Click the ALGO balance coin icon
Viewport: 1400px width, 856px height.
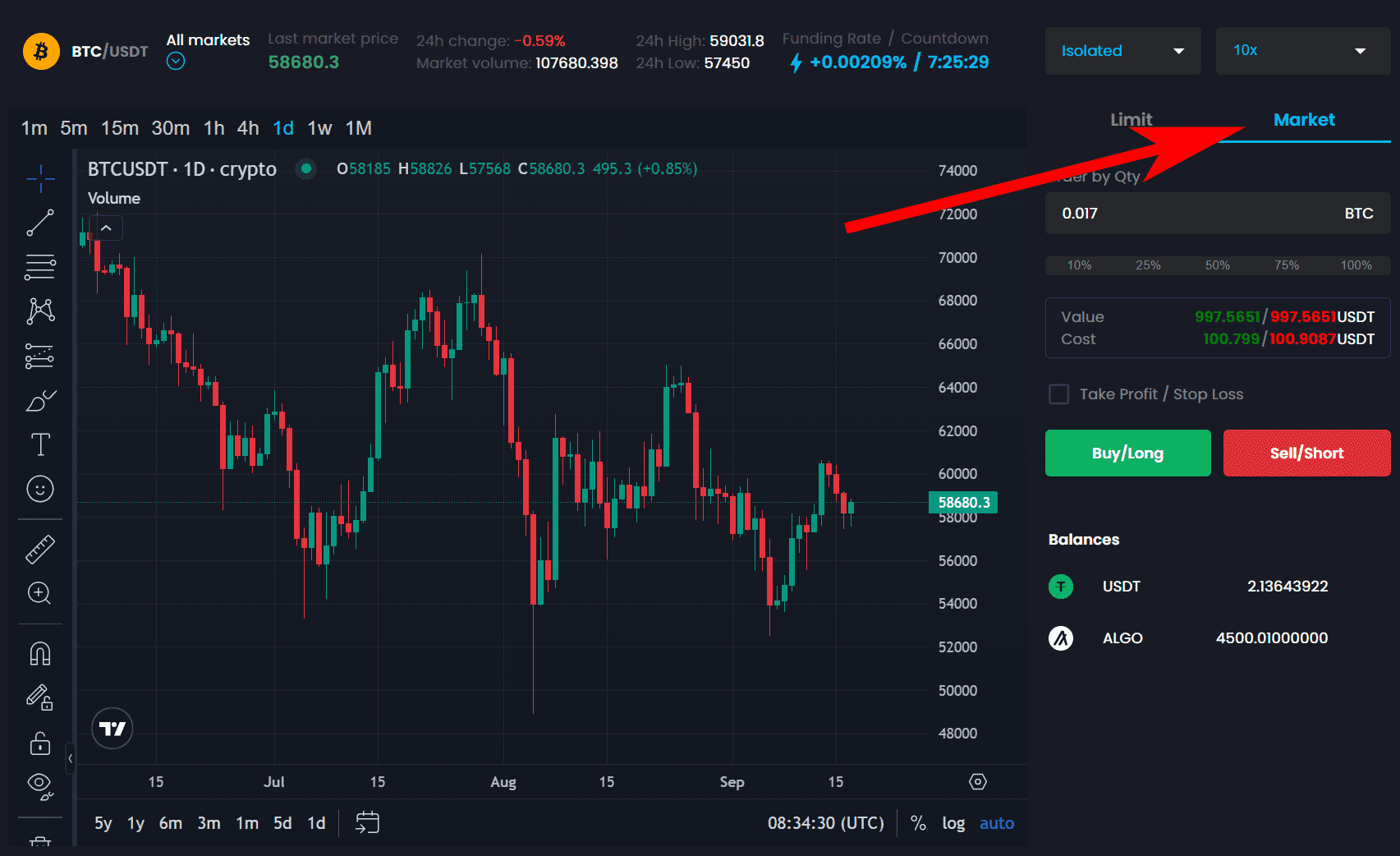(1061, 638)
